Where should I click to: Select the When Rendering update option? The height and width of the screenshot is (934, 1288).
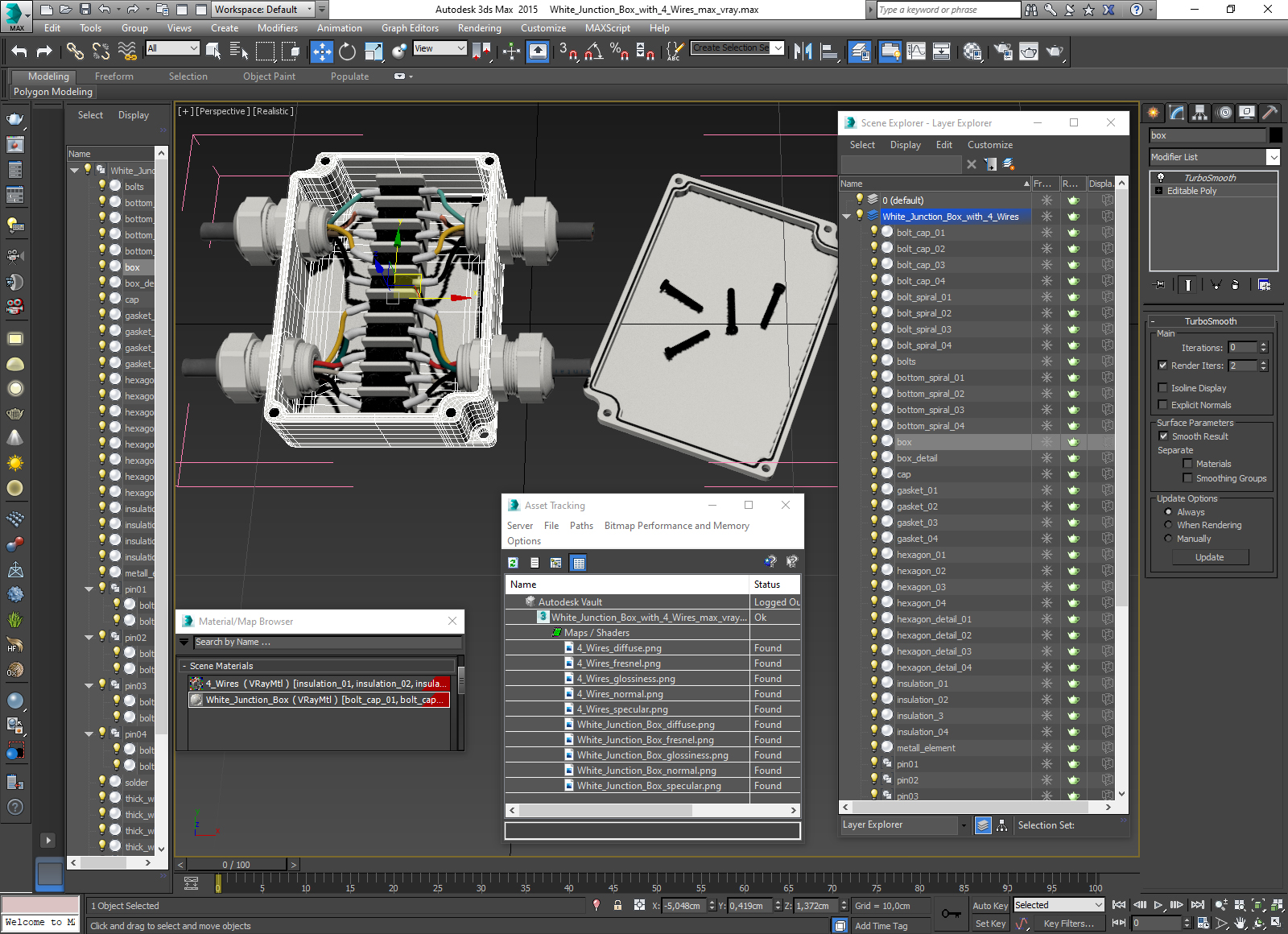[1168, 525]
